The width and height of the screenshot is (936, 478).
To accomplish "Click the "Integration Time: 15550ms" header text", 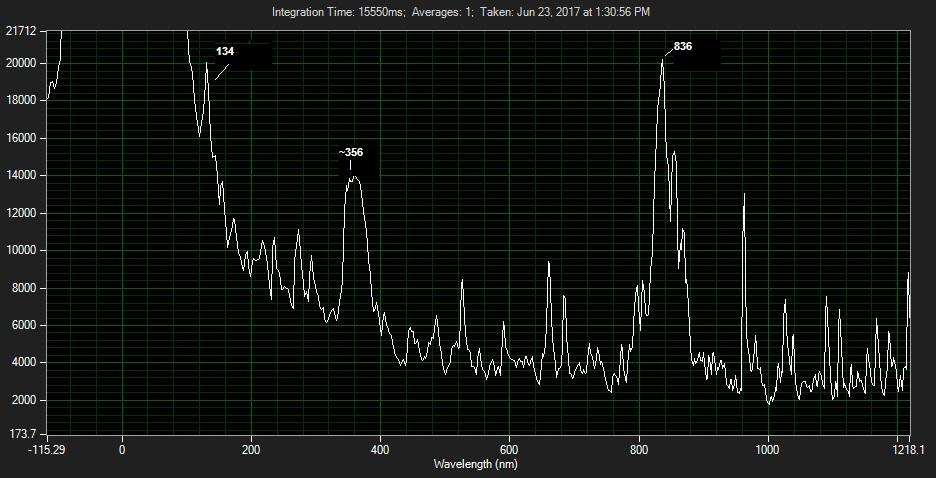I will pos(338,11).
